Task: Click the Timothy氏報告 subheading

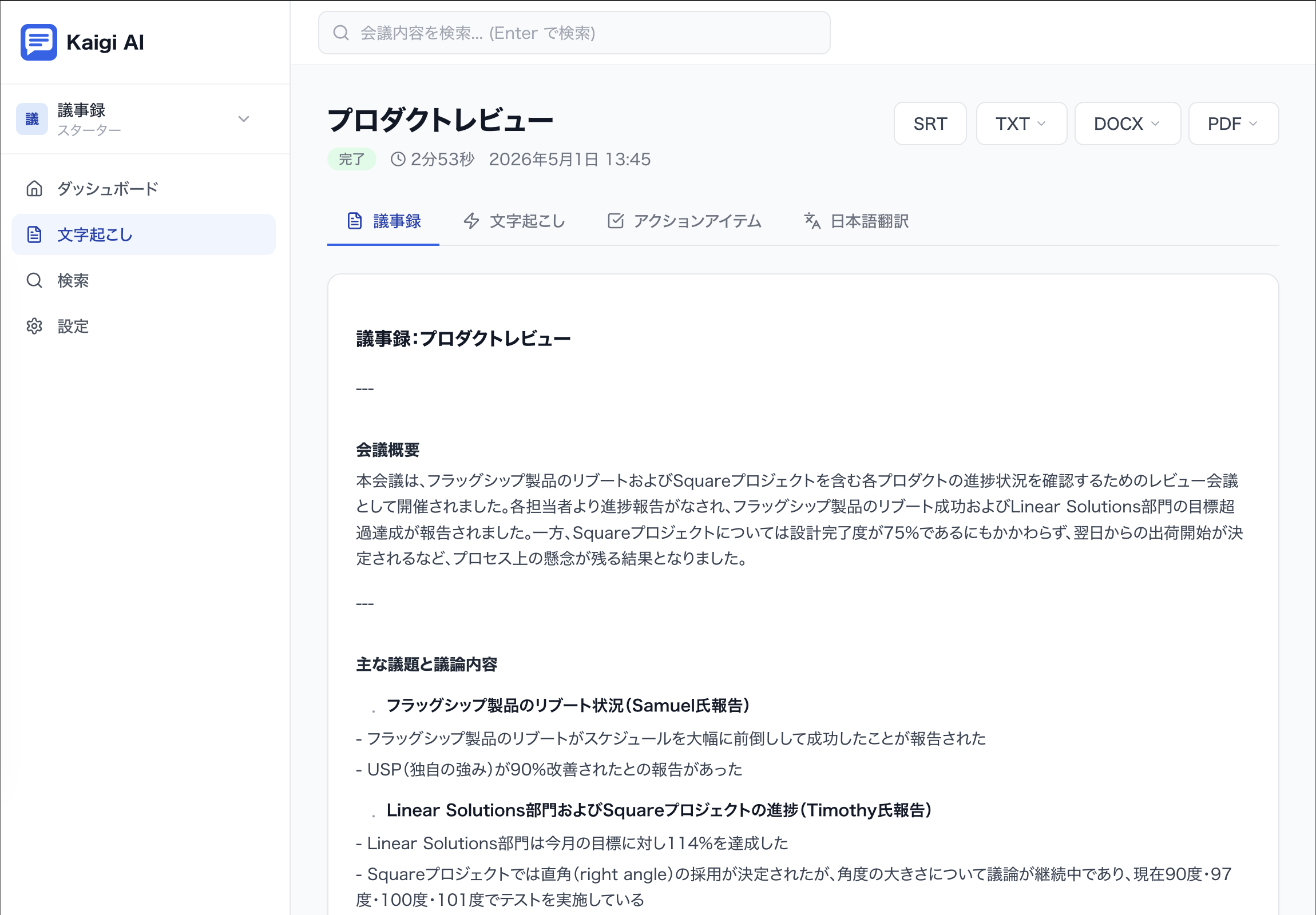Action: click(659, 810)
